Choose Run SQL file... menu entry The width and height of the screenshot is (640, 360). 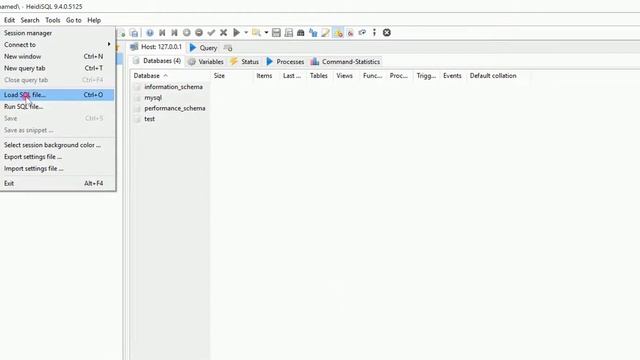click(57, 107)
